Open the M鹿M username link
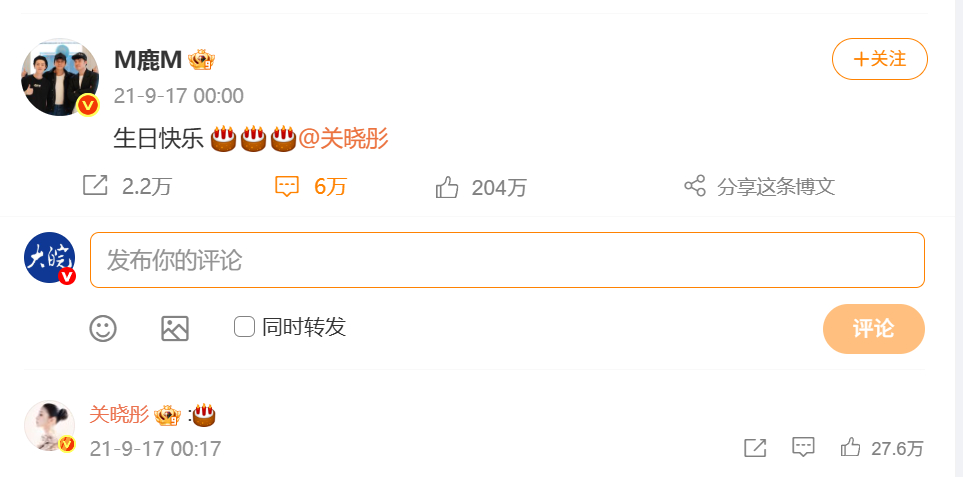This screenshot has height=477, width=963. coord(148,60)
